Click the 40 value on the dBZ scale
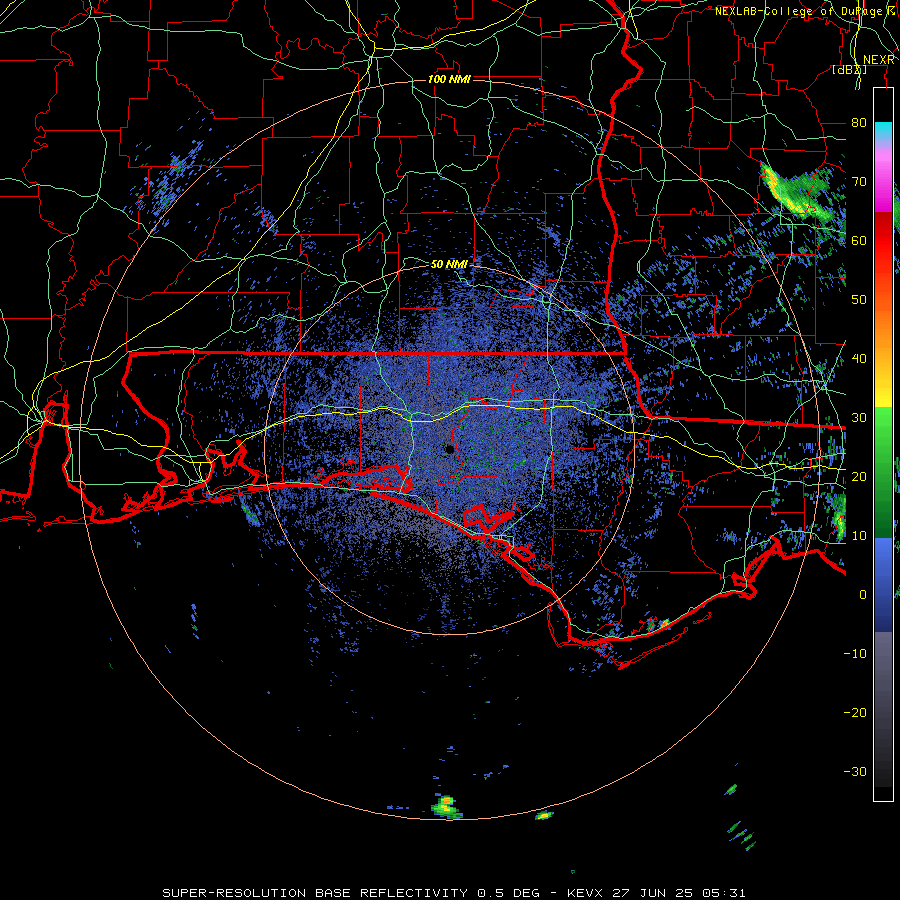This screenshot has width=900, height=900. coord(859,358)
